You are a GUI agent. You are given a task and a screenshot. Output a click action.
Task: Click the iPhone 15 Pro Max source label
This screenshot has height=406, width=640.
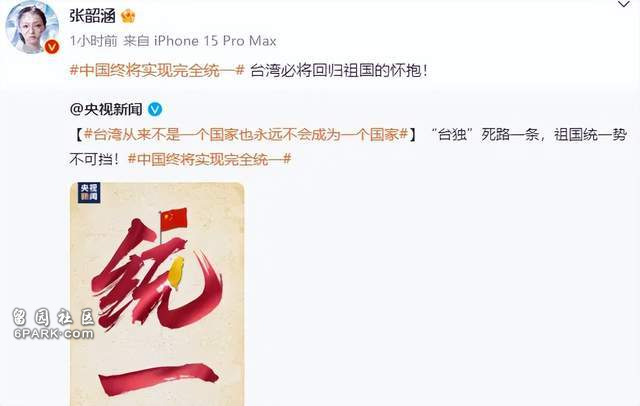(215, 41)
